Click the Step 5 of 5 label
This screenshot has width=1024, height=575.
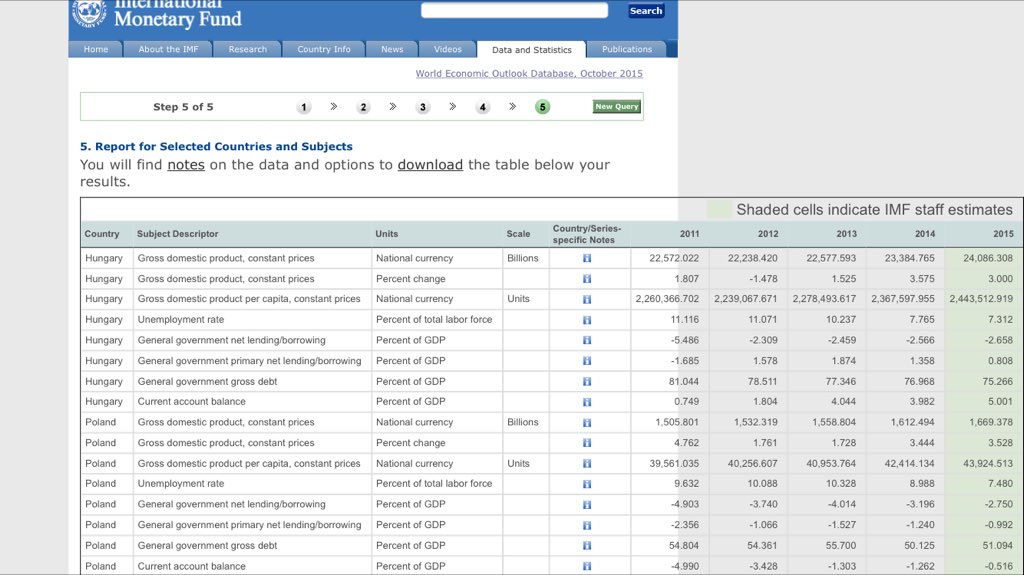pyautogui.click(x=183, y=107)
